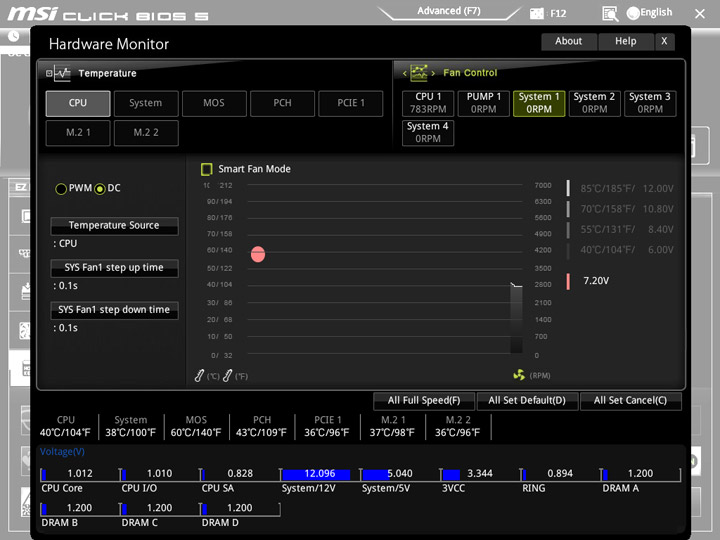
Task: Click the 40°C/104°F 6.00V step
Action: coord(620,250)
